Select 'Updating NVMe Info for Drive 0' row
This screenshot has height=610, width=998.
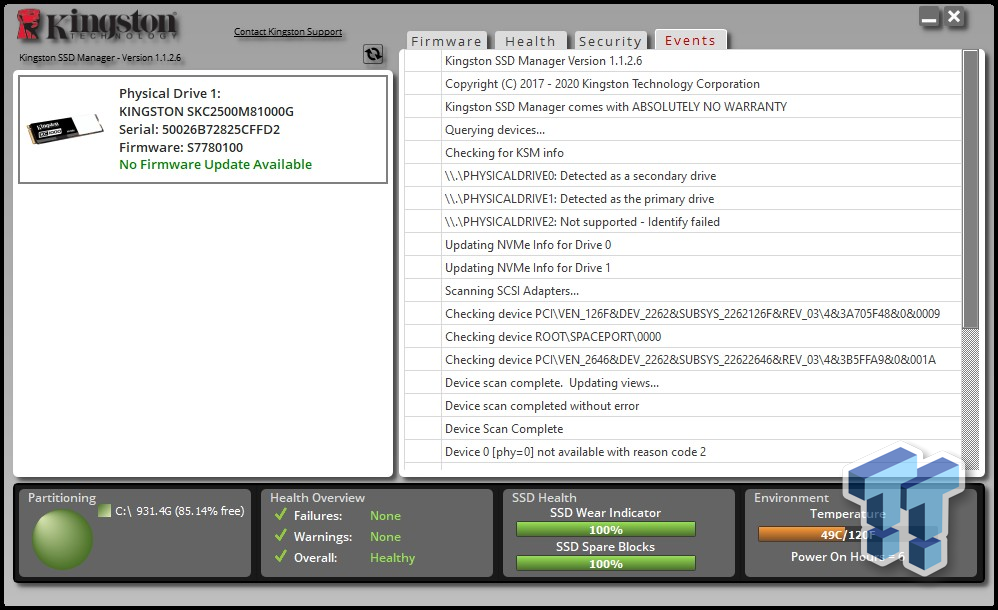[x=683, y=244]
